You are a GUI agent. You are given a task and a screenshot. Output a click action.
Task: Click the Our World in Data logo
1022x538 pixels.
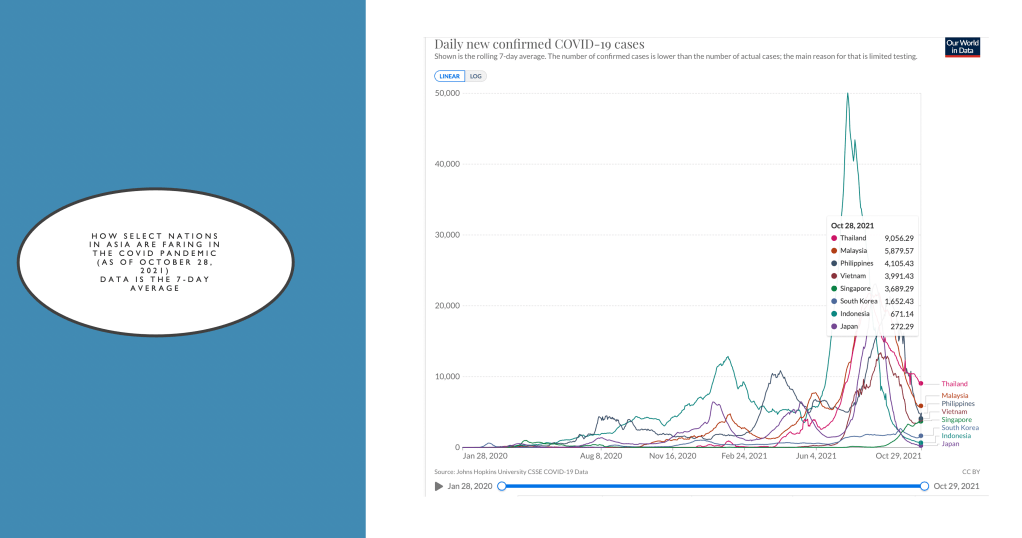(x=961, y=46)
